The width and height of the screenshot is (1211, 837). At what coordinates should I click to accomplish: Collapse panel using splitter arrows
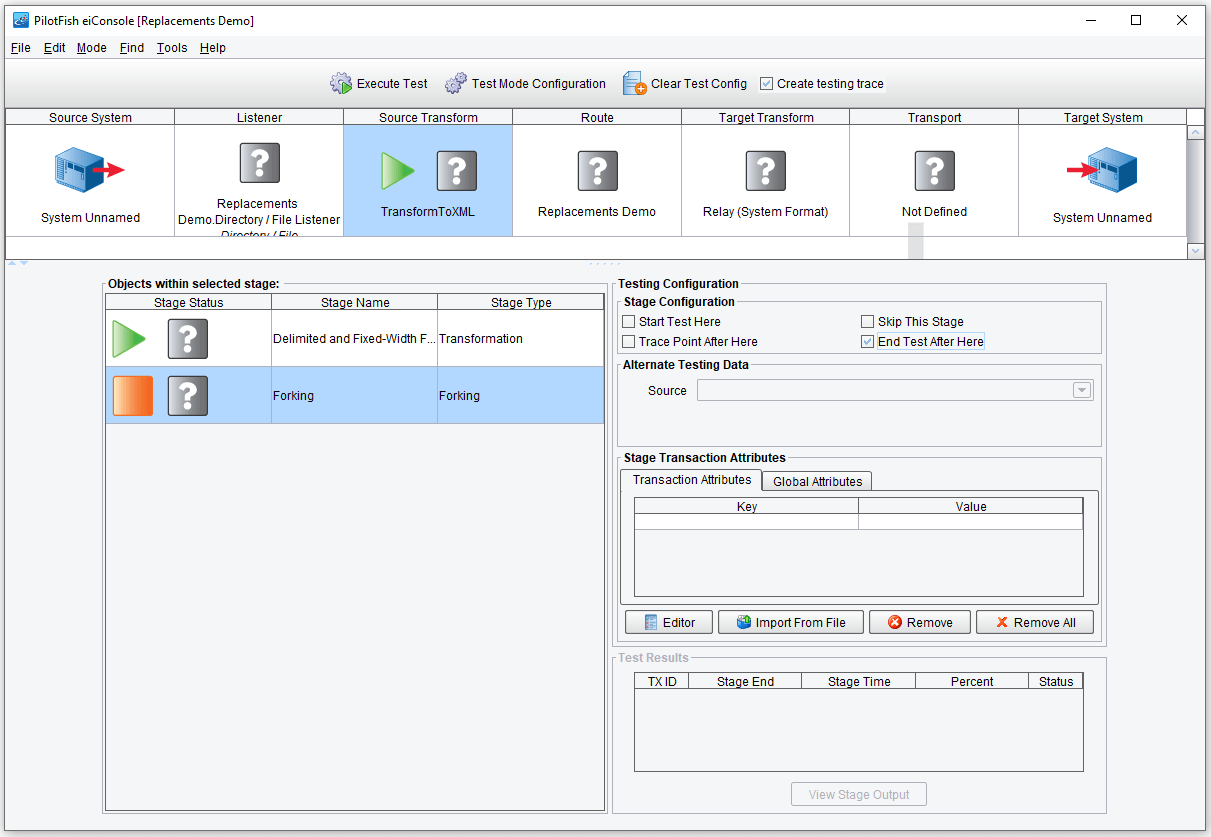pyautogui.click(x=18, y=264)
